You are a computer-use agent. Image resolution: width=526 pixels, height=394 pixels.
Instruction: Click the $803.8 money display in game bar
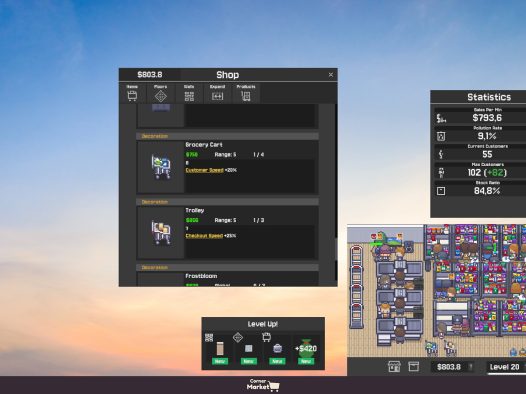[453, 367]
